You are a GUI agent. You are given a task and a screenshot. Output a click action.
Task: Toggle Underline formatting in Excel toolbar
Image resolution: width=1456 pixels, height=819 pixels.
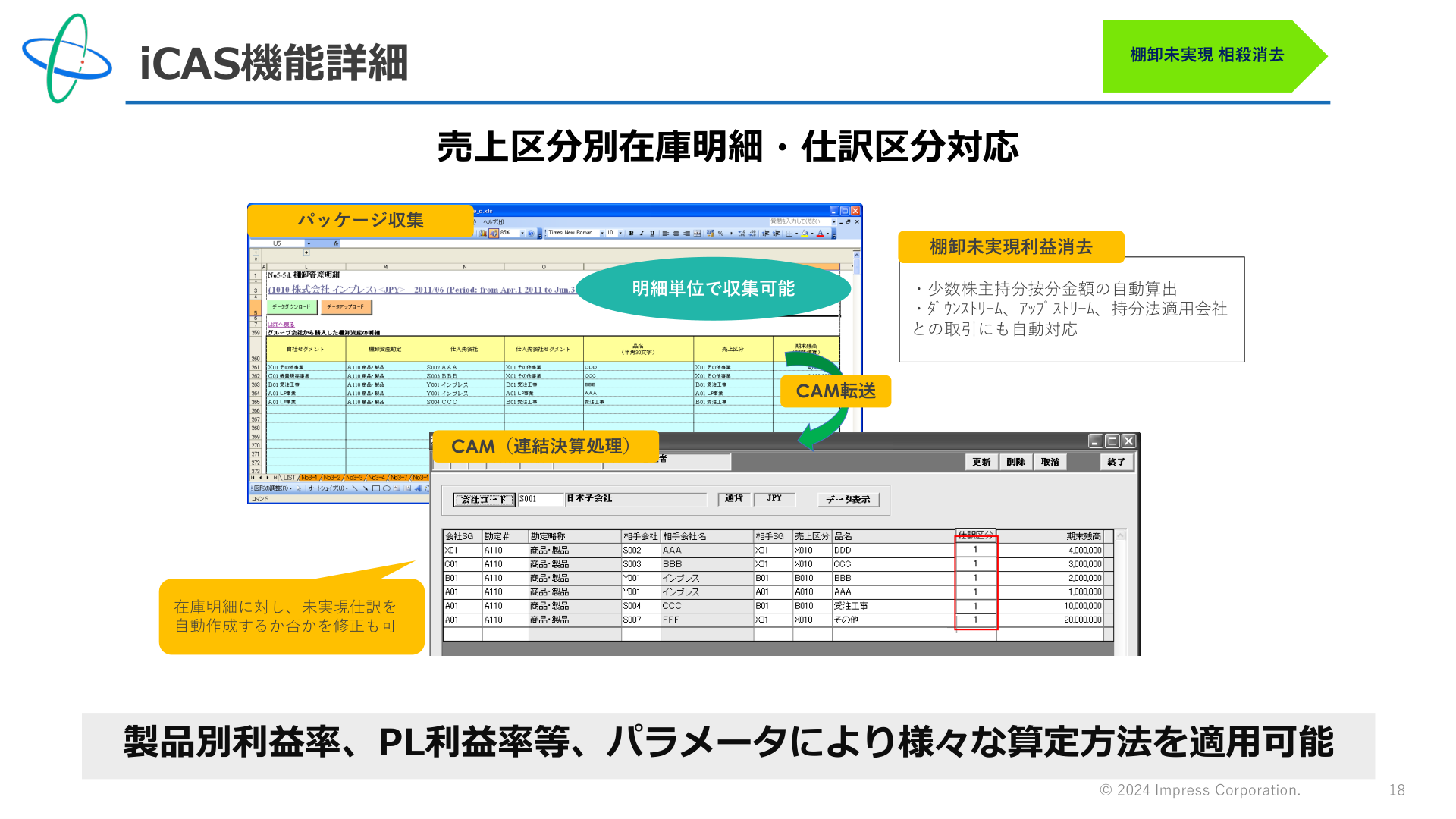(x=652, y=233)
